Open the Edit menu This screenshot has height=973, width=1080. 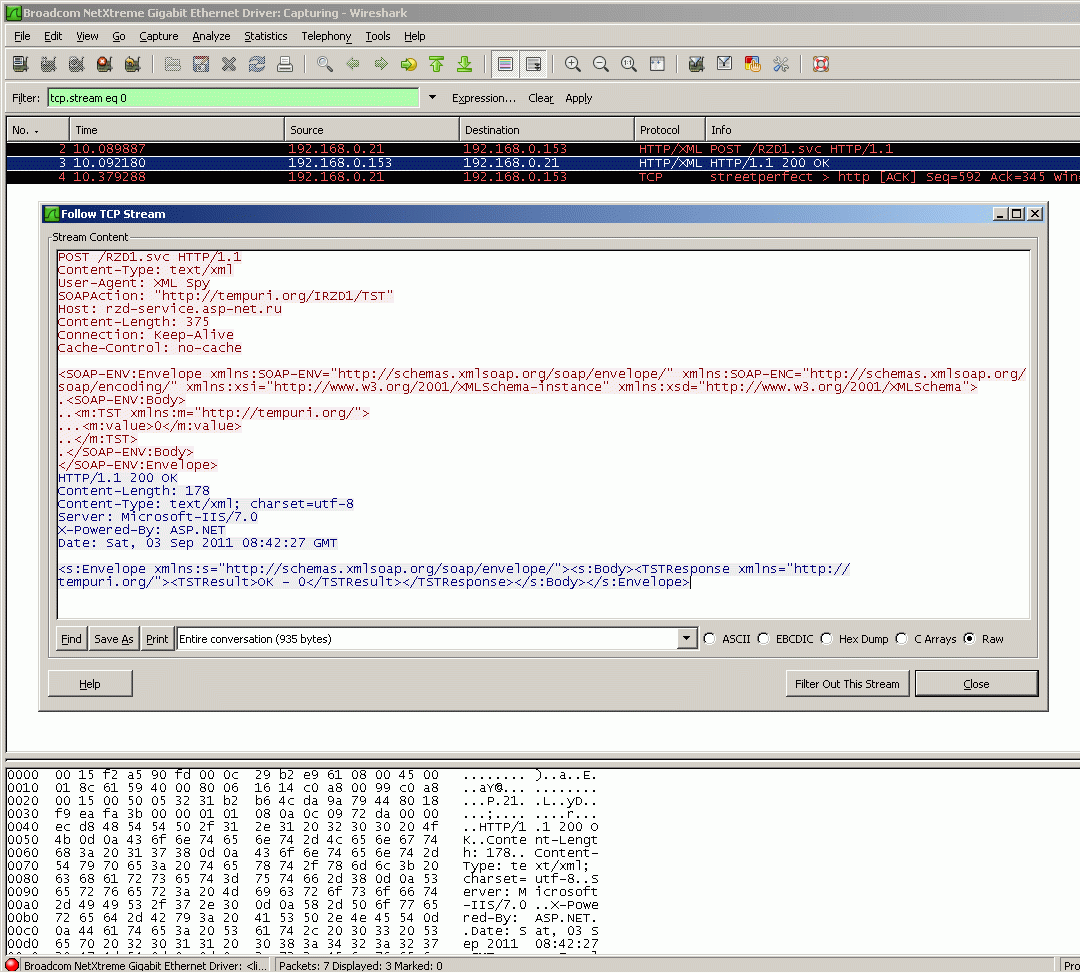(x=53, y=36)
